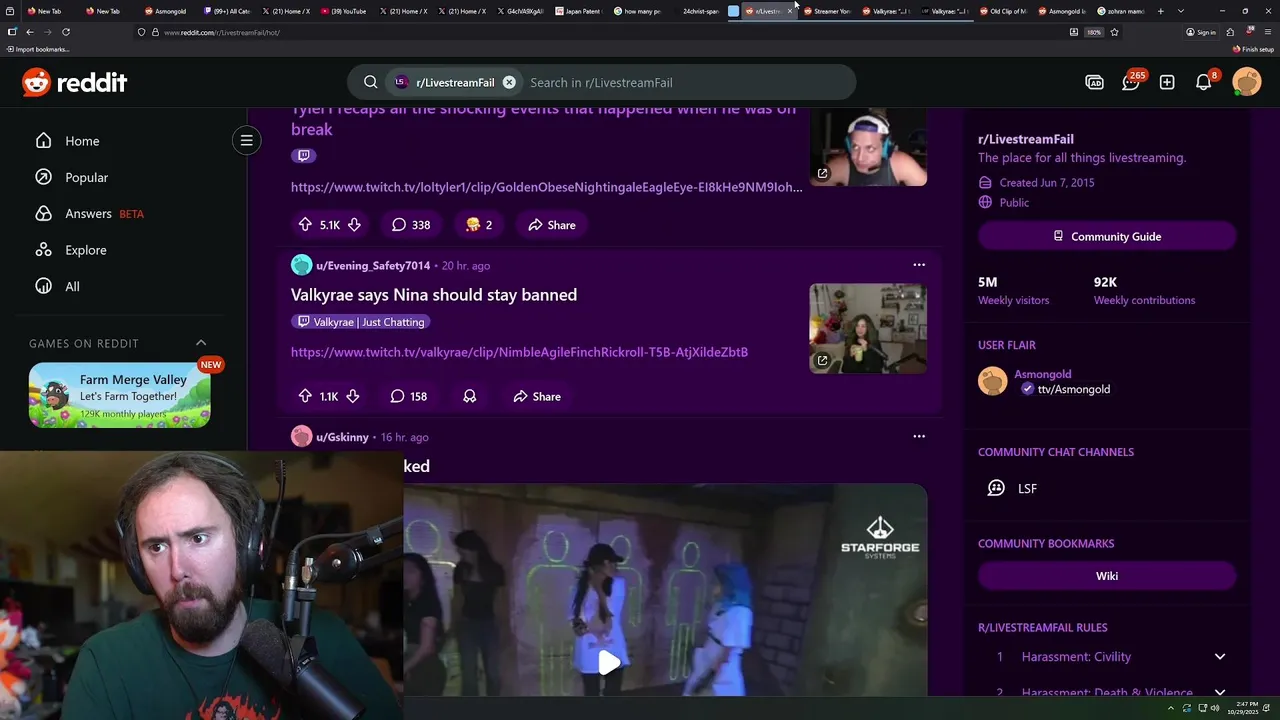The height and width of the screenshot is (720, 1280).
Task: Open options menu for u/Gskinny post
Action: pyautogui.click(x=919, y=436)
